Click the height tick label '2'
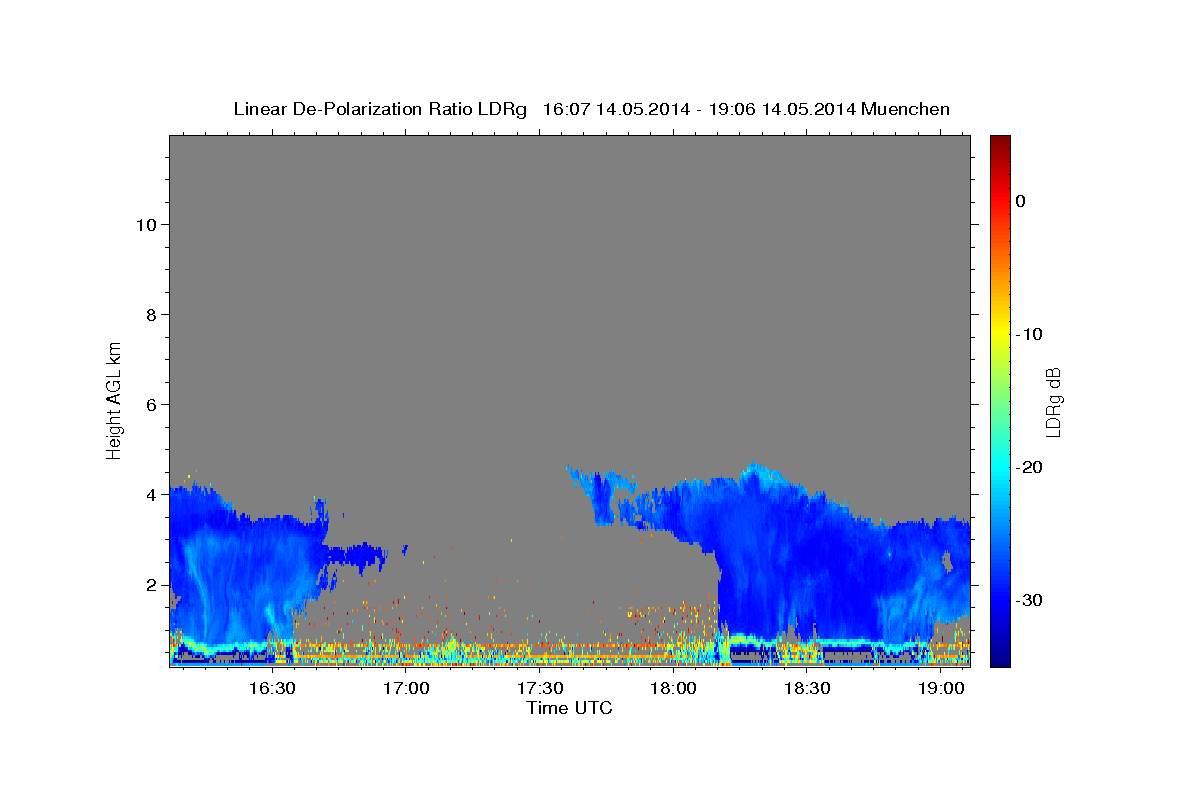 tap(150, 584)
